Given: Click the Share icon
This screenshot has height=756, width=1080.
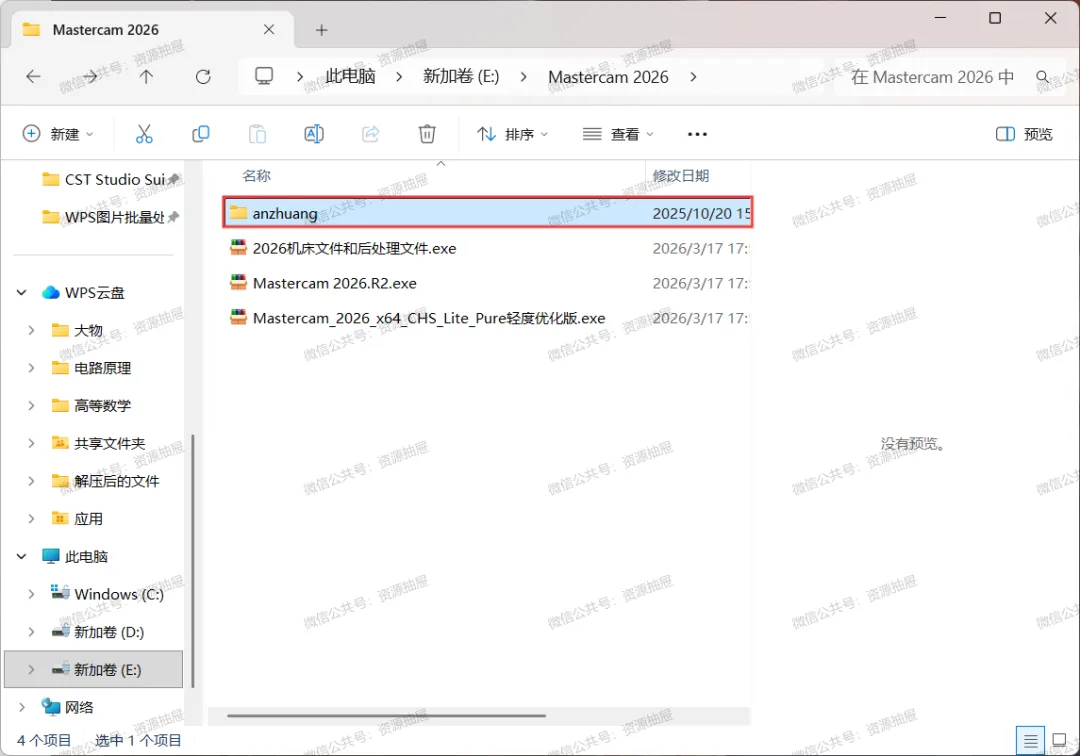Looking at the screenshot, I should (x=371, y=134).
